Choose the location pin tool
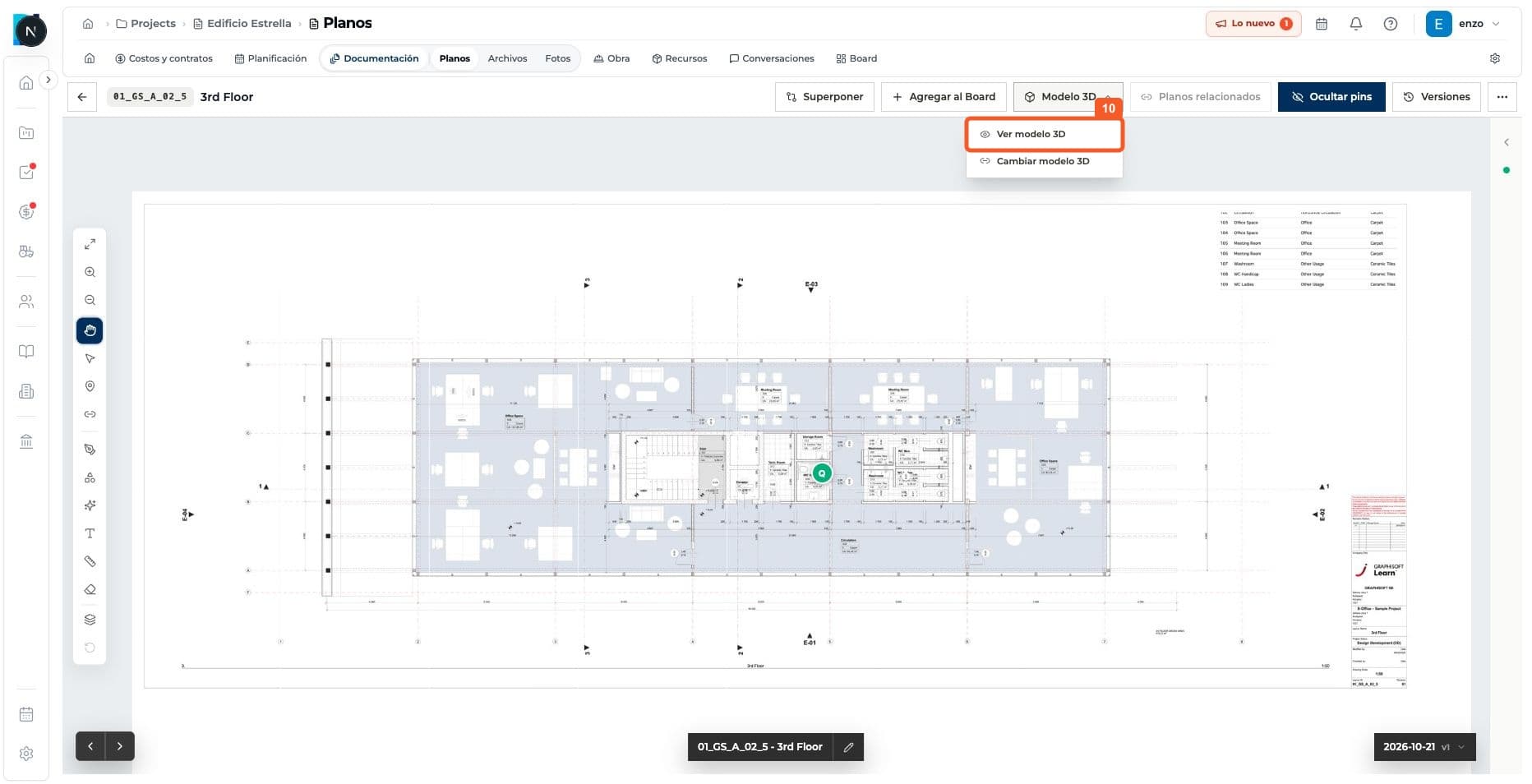 pos(90,386)
